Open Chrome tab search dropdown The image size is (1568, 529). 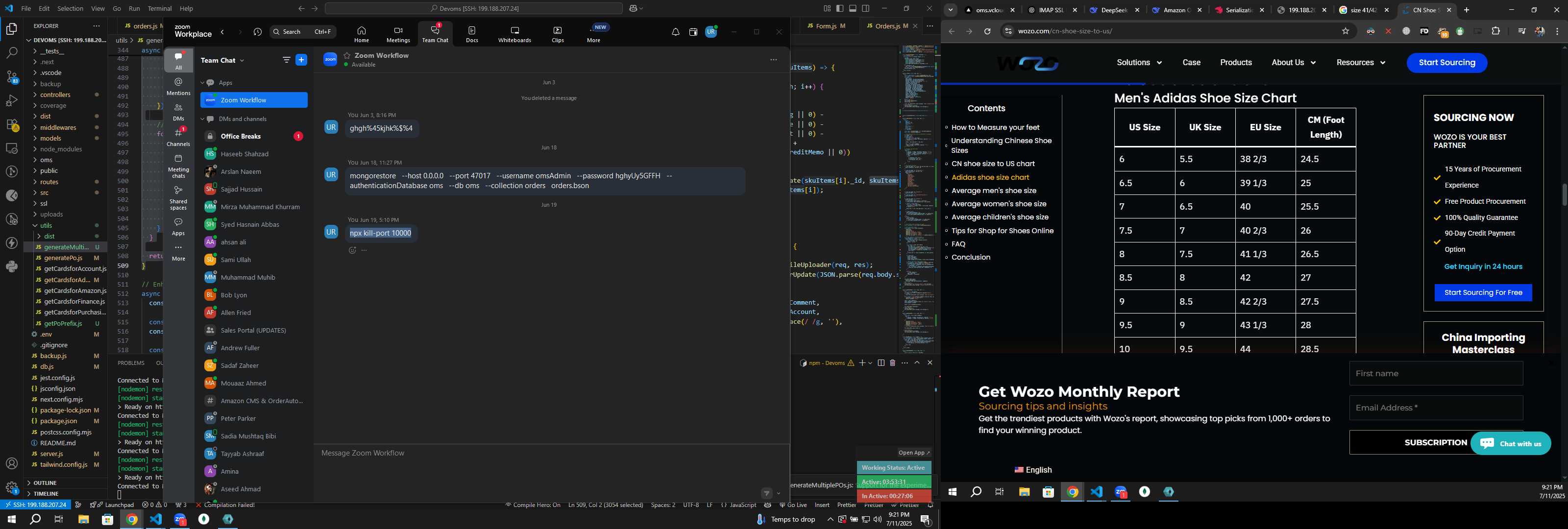950,10
